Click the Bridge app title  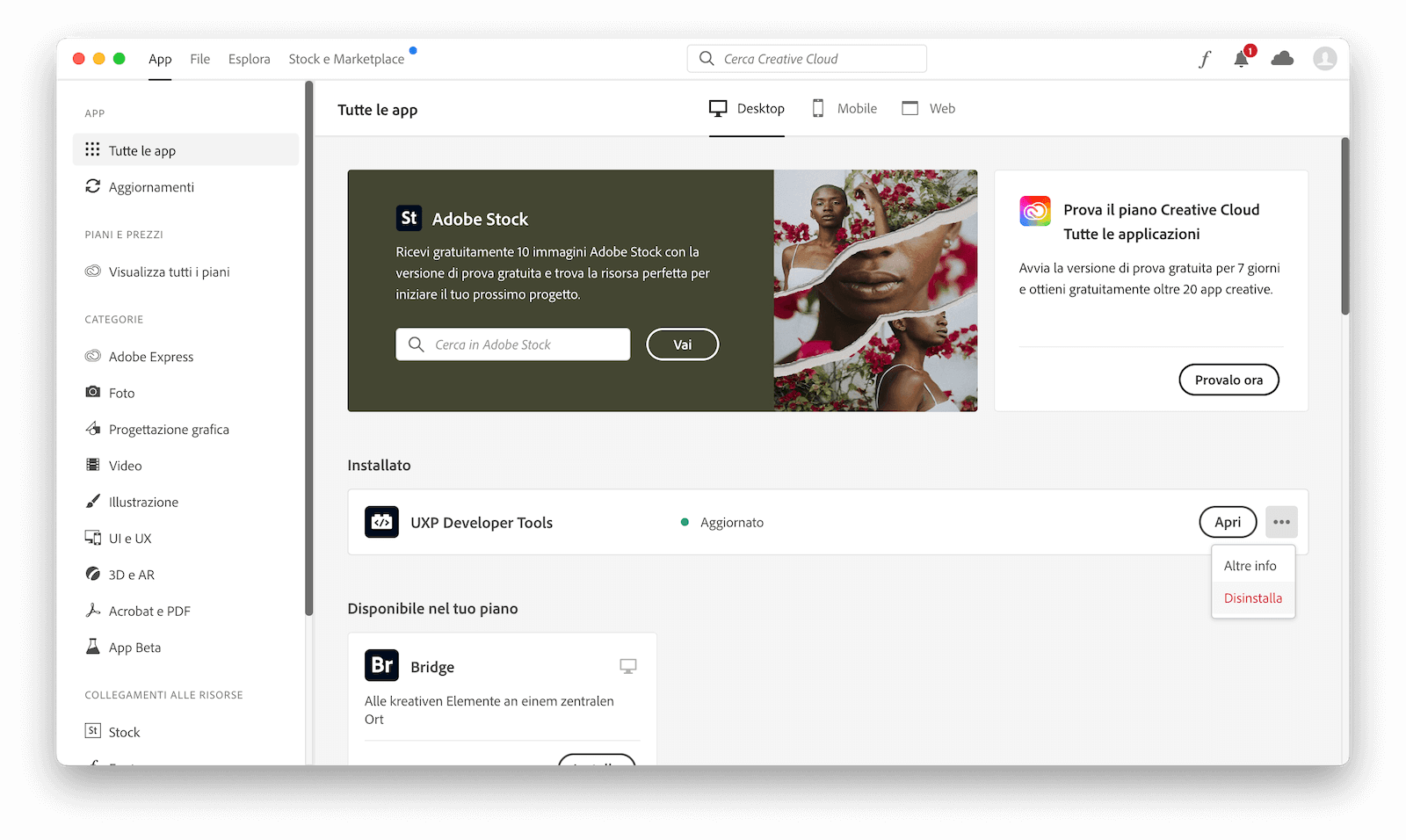tap(432, 667)
